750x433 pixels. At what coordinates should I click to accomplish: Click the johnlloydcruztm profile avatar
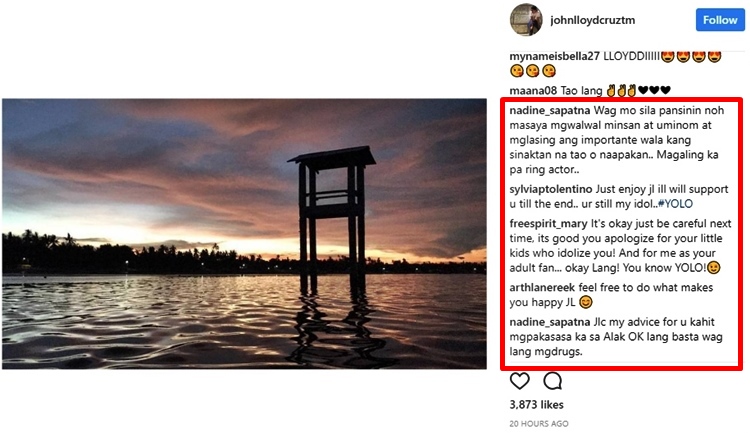(x=526, y=19)
